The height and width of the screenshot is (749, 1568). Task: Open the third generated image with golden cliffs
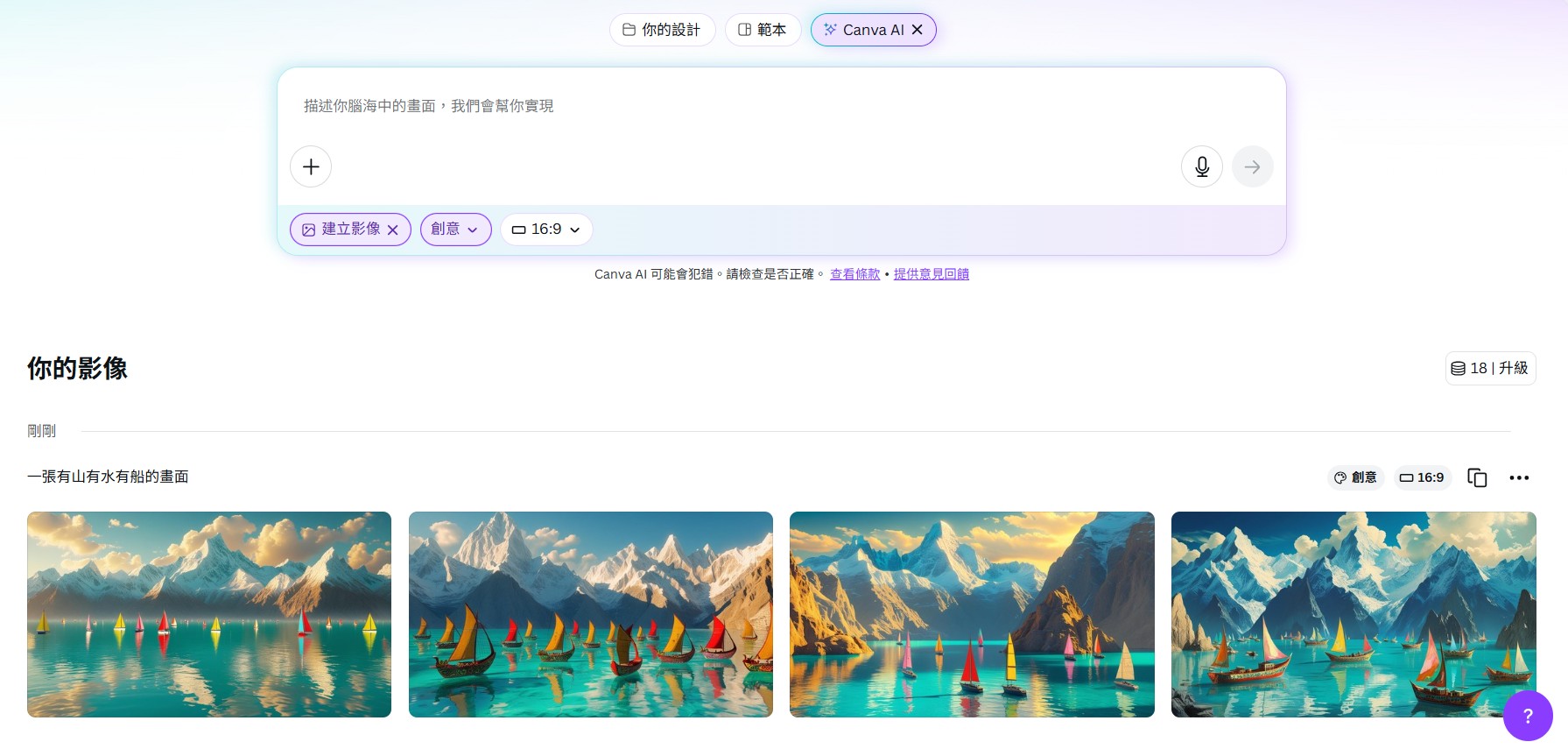(x=972, y=614)
